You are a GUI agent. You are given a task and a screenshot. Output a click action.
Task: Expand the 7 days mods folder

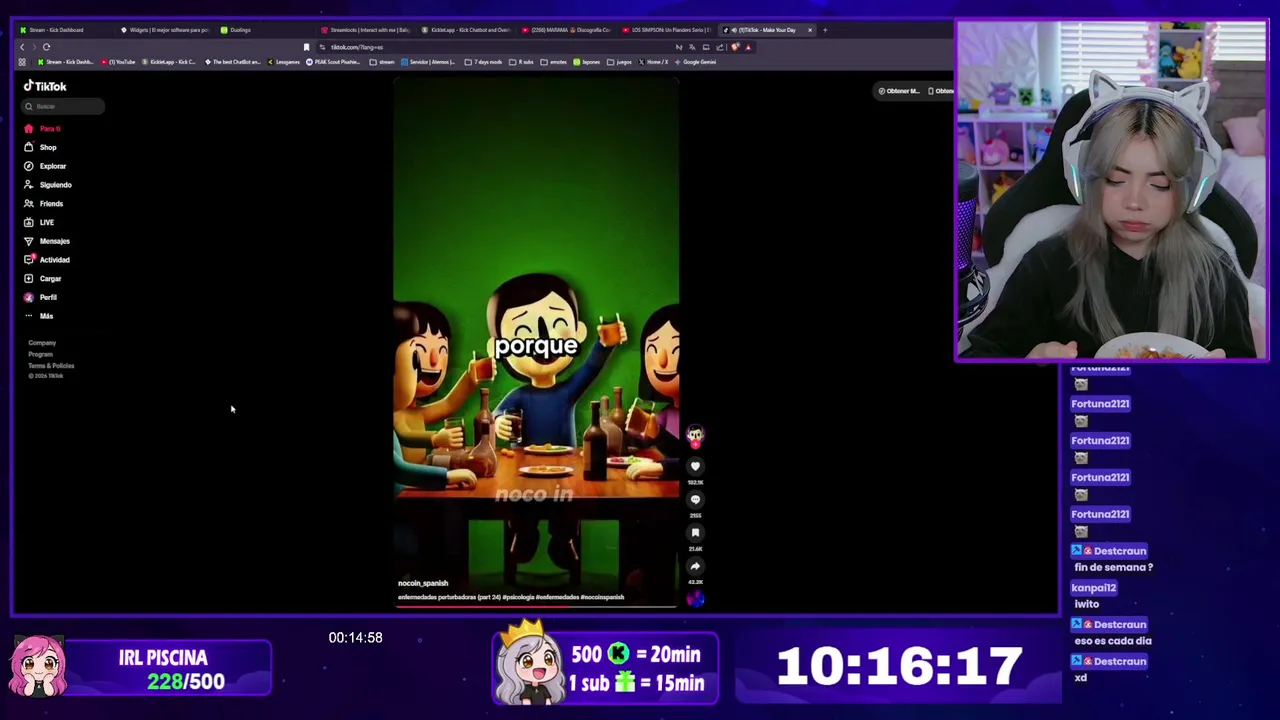tap(482, 62)
